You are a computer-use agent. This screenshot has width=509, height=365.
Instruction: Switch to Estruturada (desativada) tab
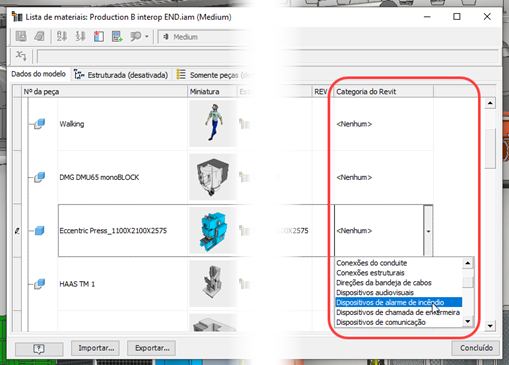click(x=121, y=75)
